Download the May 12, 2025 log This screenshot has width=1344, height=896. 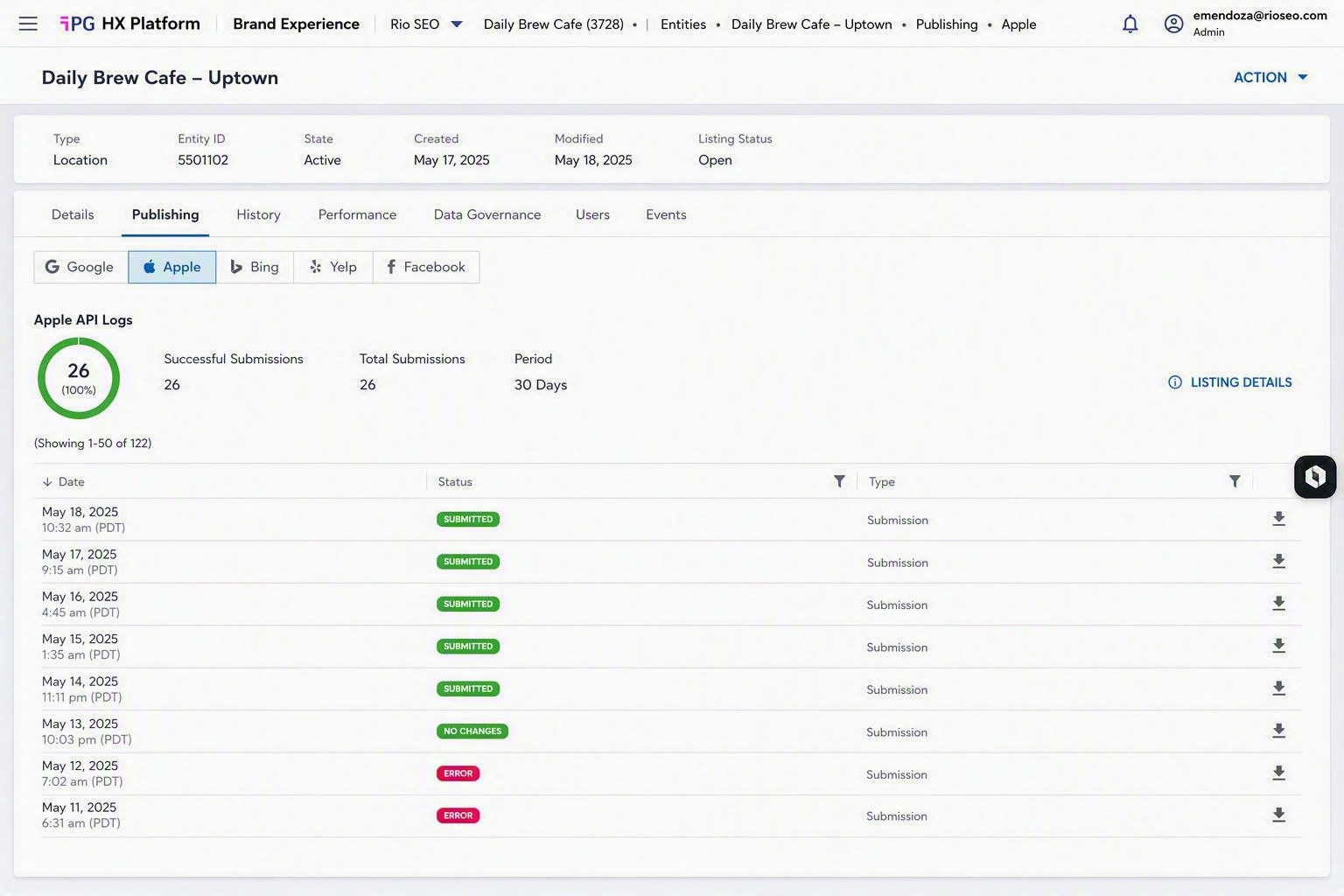(x=1278, y=773)
